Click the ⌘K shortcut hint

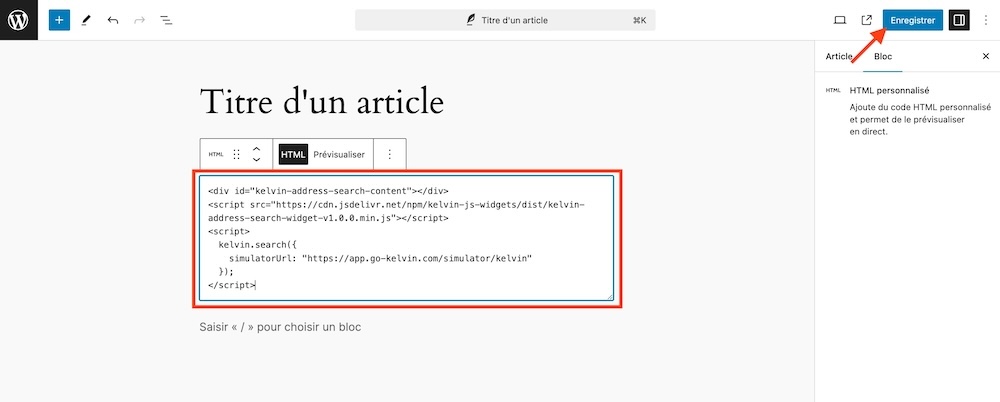639,20
